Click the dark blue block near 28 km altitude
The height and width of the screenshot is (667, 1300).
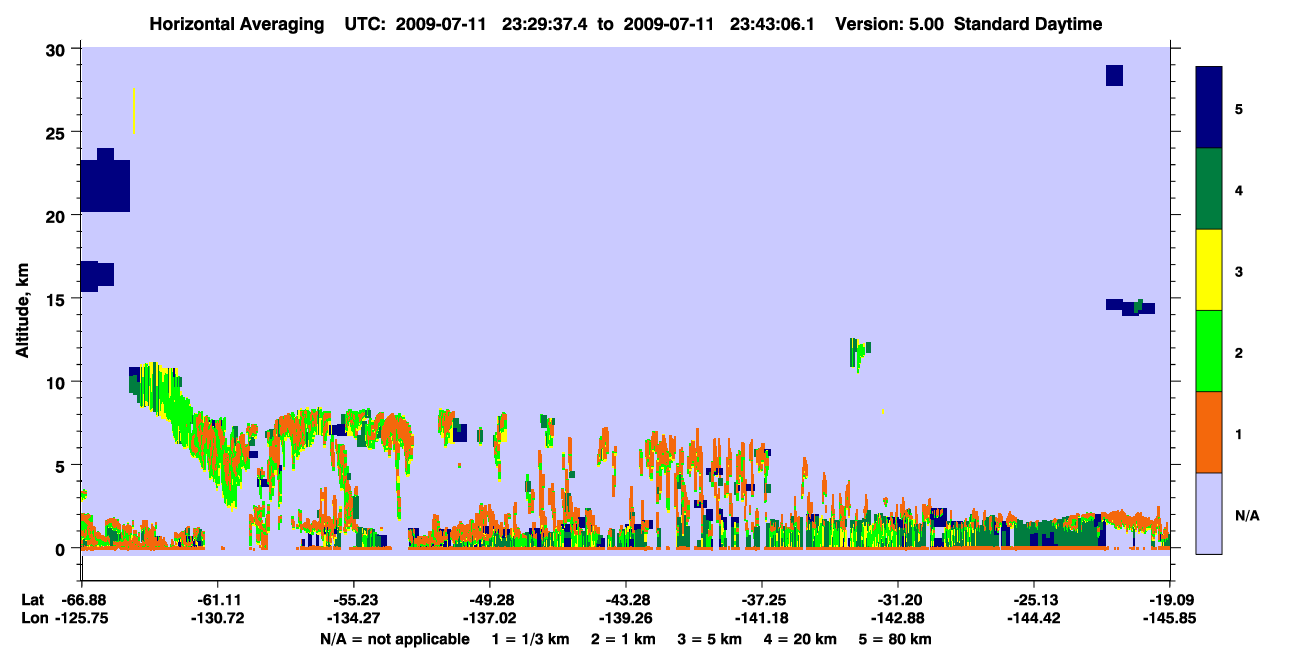point(1114,75)
